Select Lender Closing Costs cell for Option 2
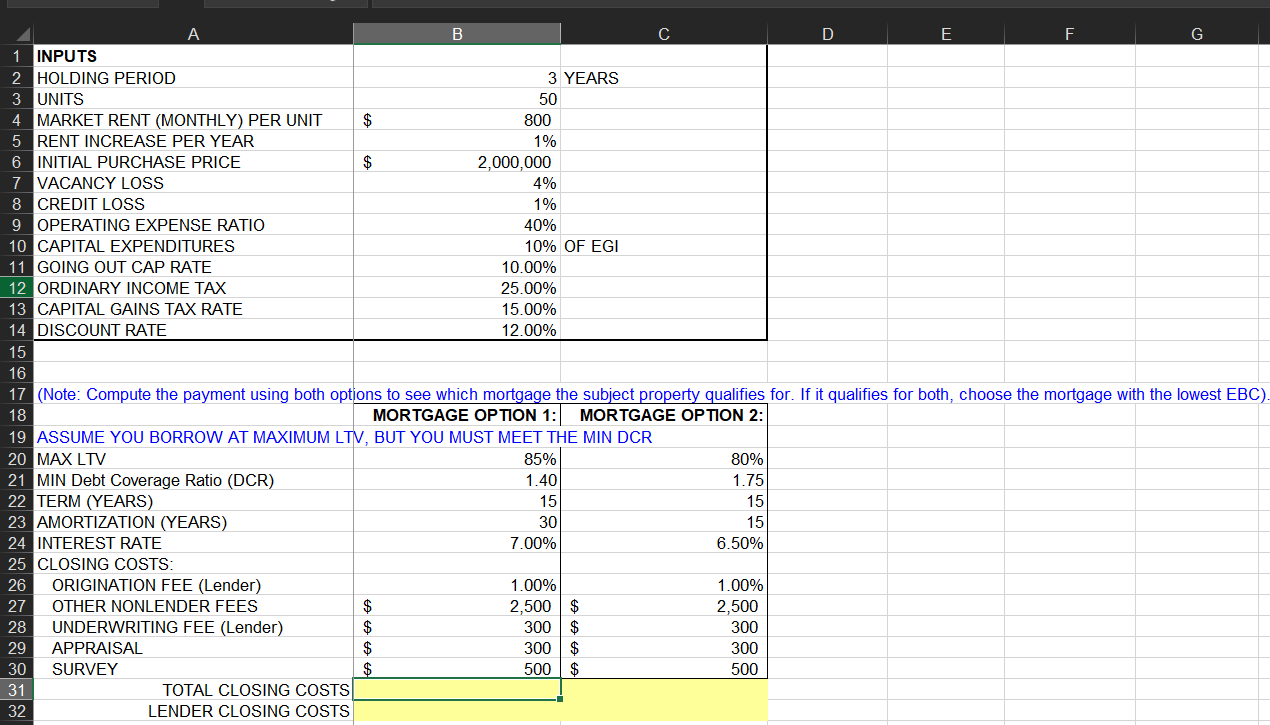Viewport: 1270px width, 725px height. tap(664, 711)
